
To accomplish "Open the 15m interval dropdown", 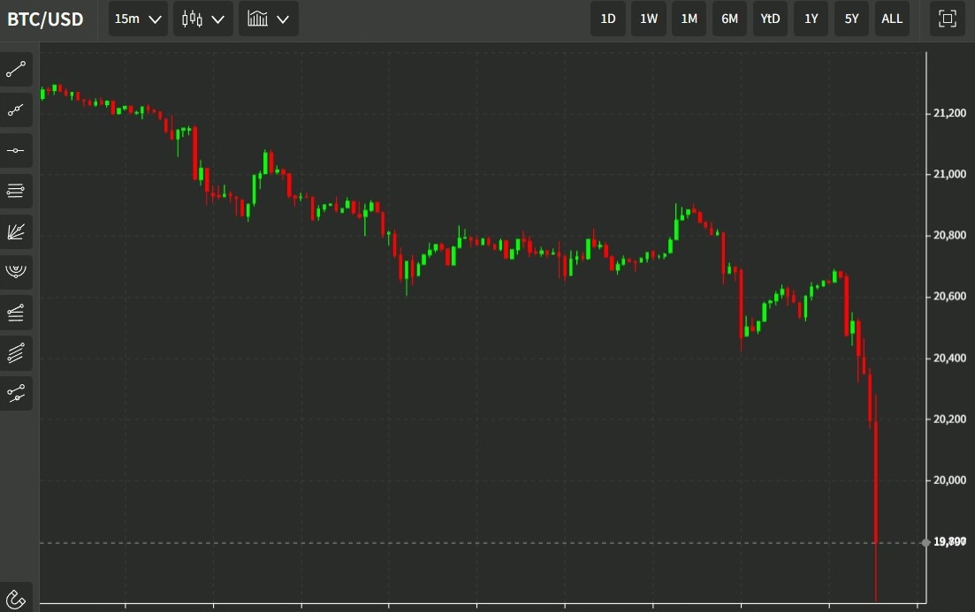I will [137, 18].
